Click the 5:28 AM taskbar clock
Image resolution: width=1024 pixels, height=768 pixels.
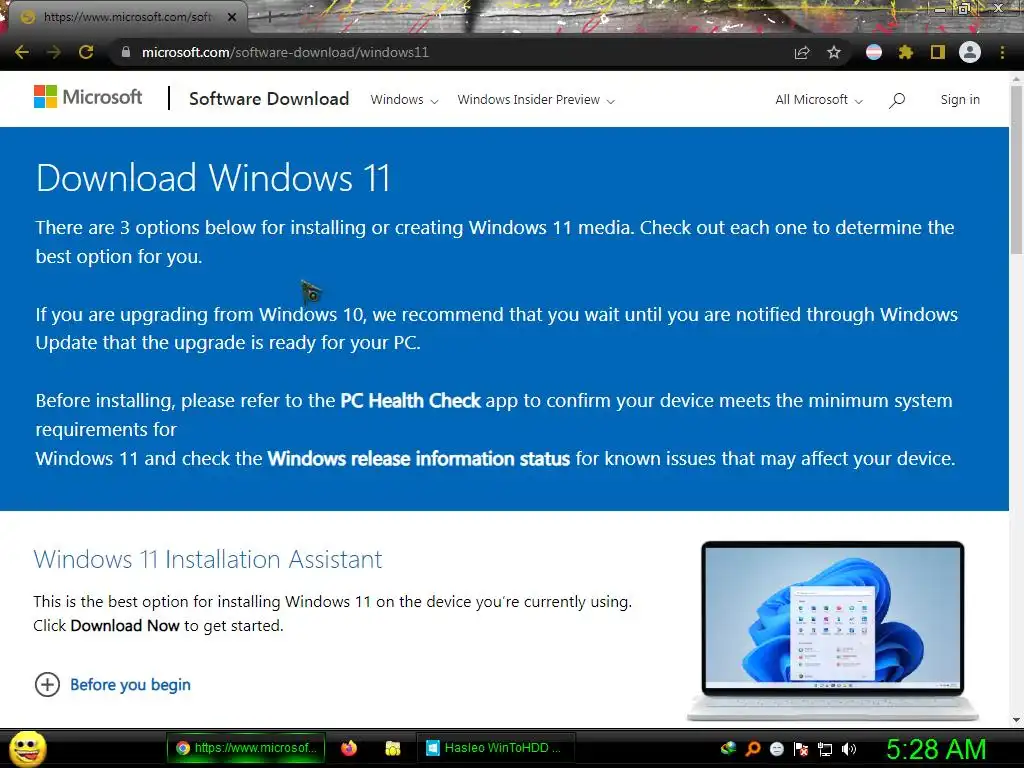click(935, 749)
